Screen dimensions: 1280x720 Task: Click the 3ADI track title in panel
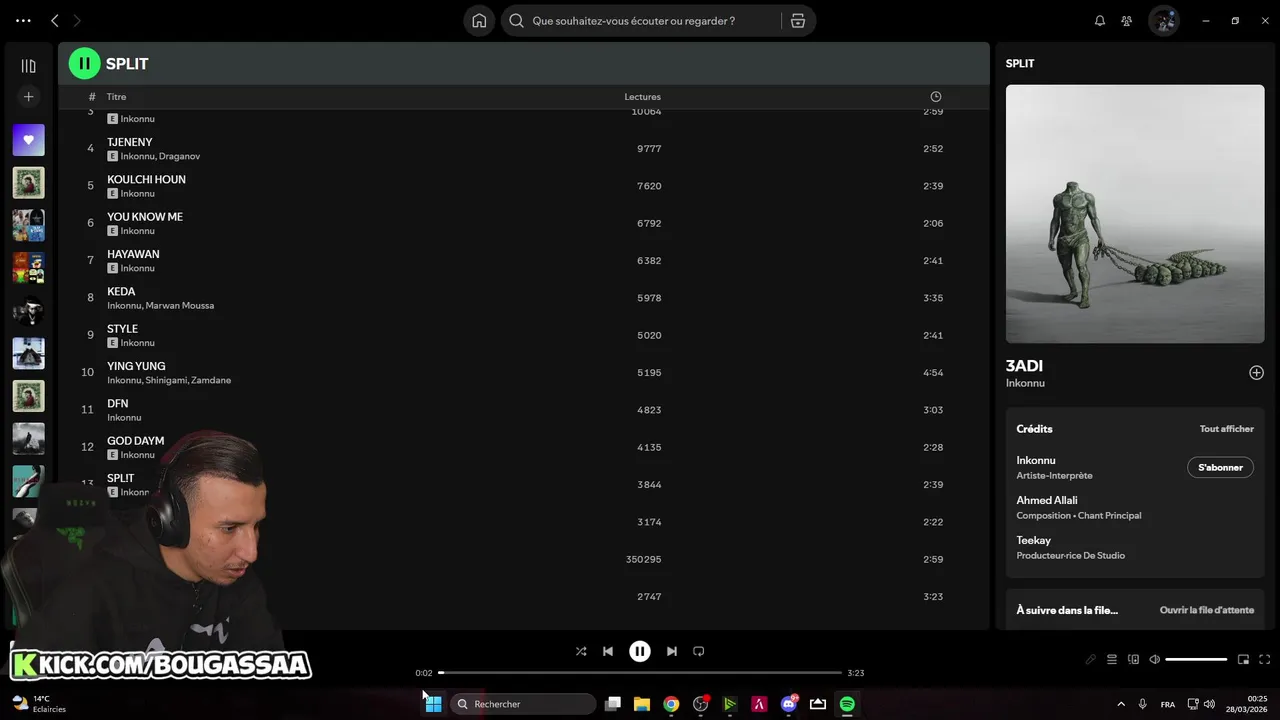[1024, 366]
